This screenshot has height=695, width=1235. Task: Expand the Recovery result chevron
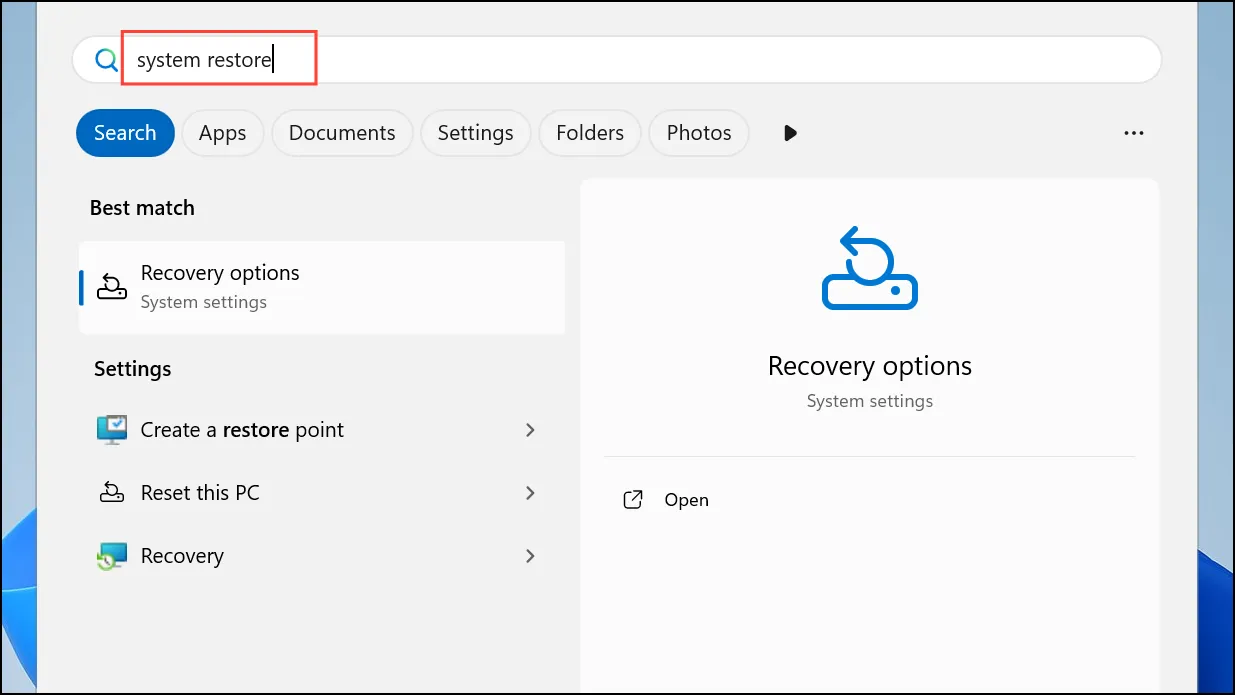[x=530, y=556]
